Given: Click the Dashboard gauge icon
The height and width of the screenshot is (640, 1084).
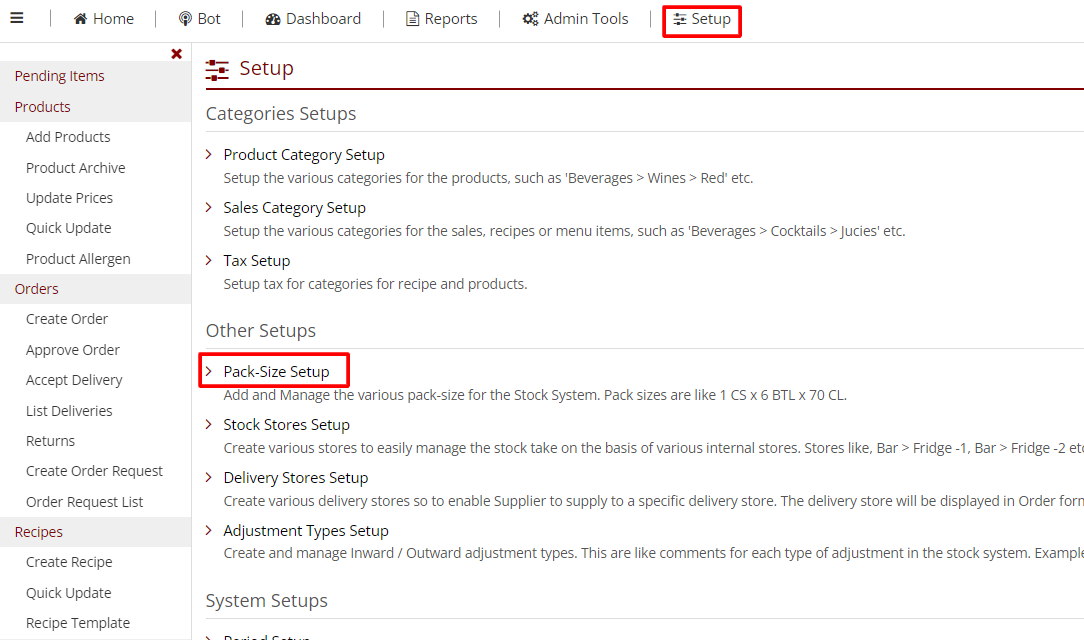Looking at the screenshot, I should point(273,19).
